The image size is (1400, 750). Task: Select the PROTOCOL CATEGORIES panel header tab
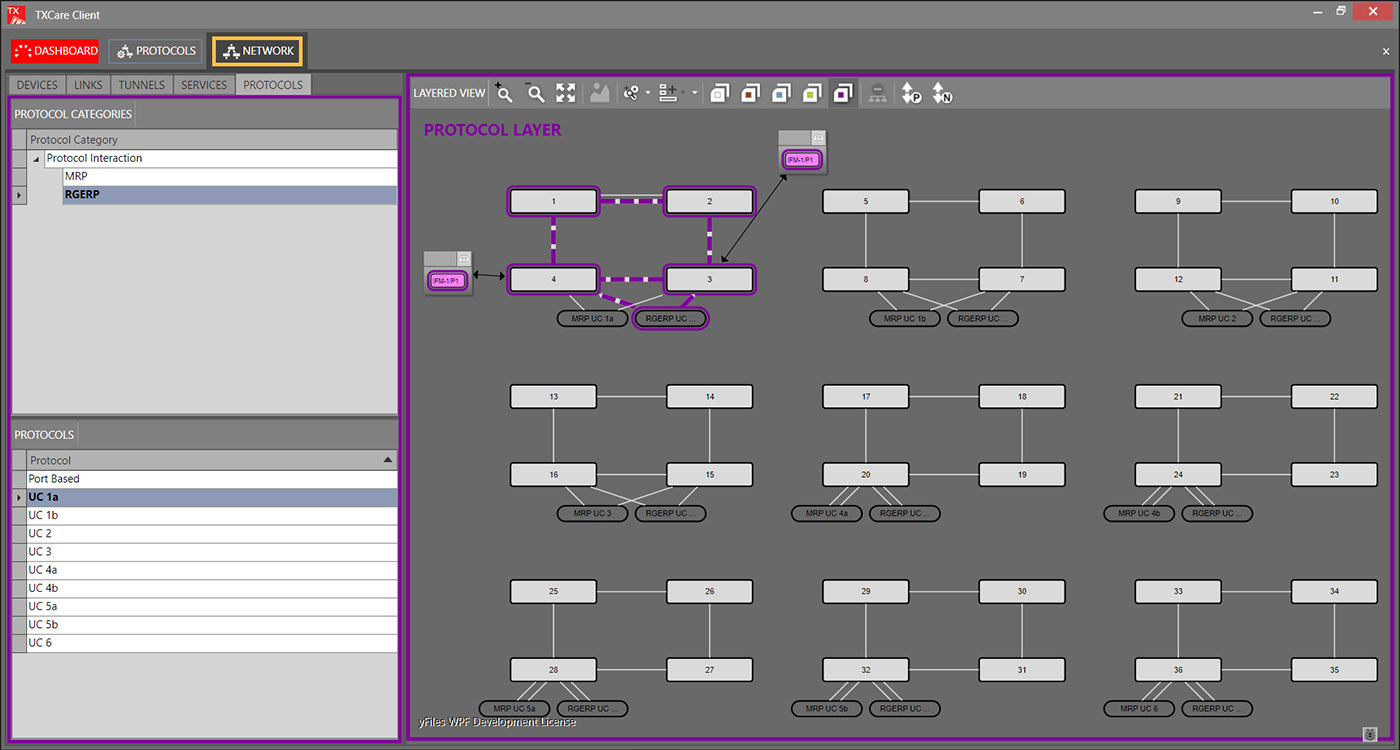73,114
